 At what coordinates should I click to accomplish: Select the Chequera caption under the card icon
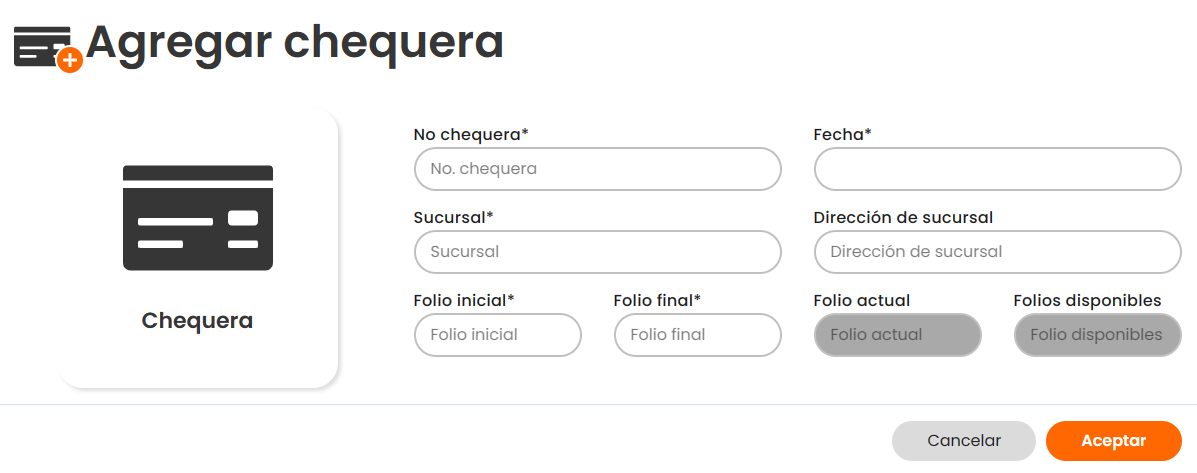click(x=197, y=321)
